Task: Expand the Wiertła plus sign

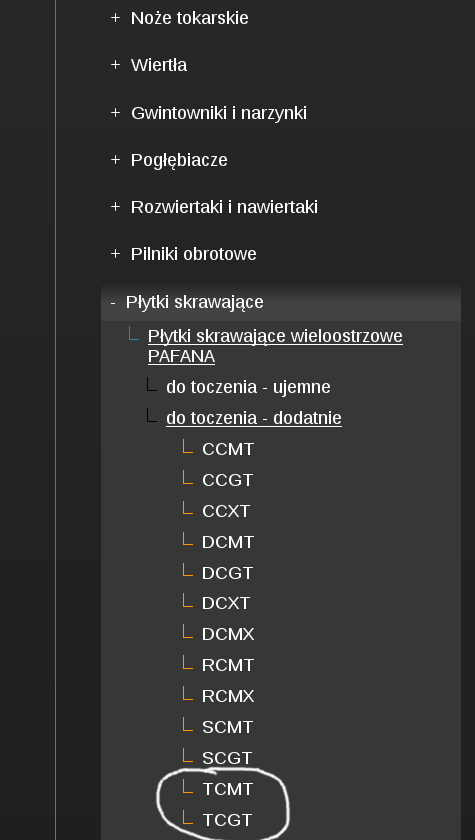Action: [115, 65]
